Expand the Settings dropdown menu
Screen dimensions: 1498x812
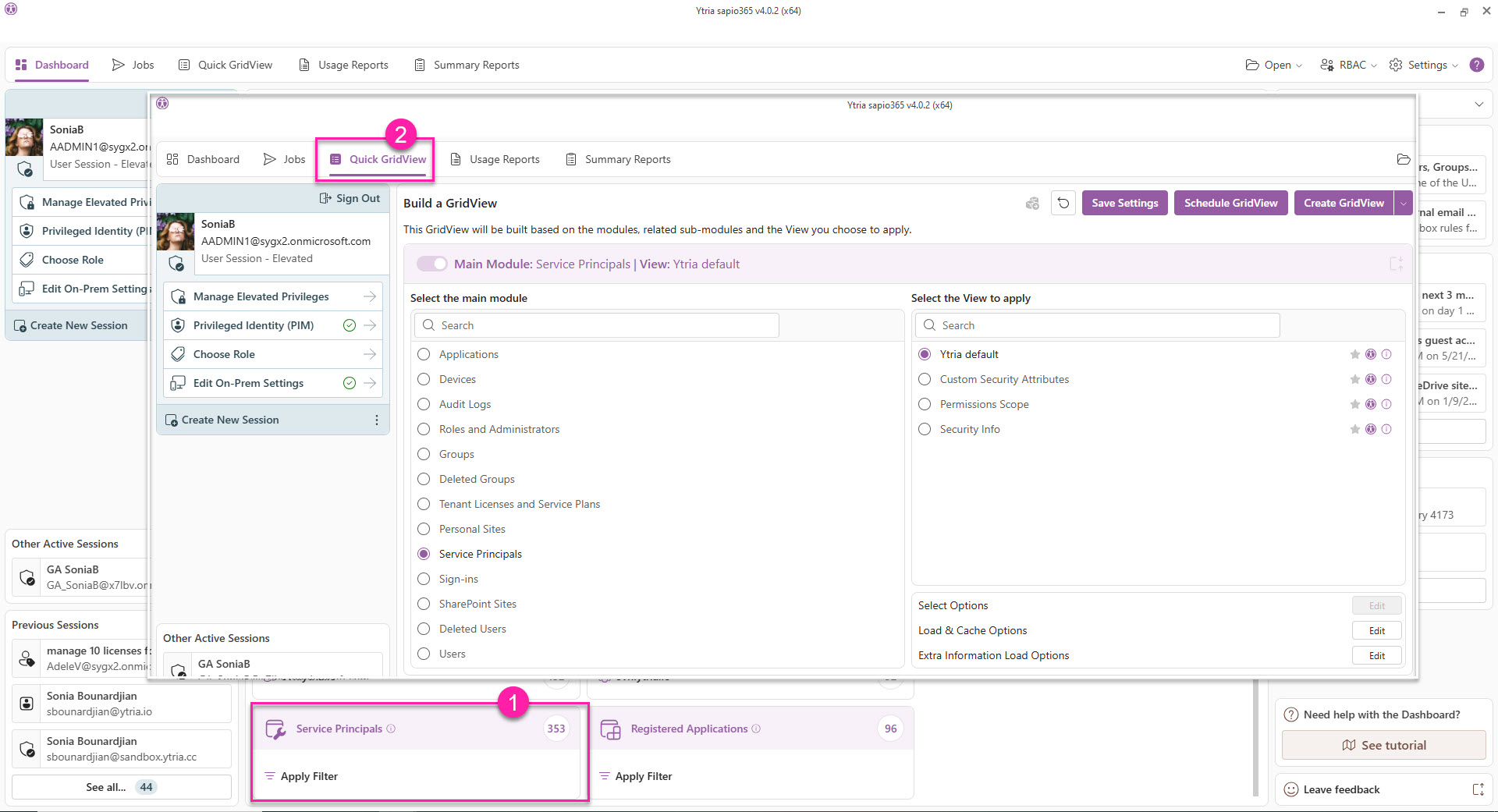click(1423, 65)
